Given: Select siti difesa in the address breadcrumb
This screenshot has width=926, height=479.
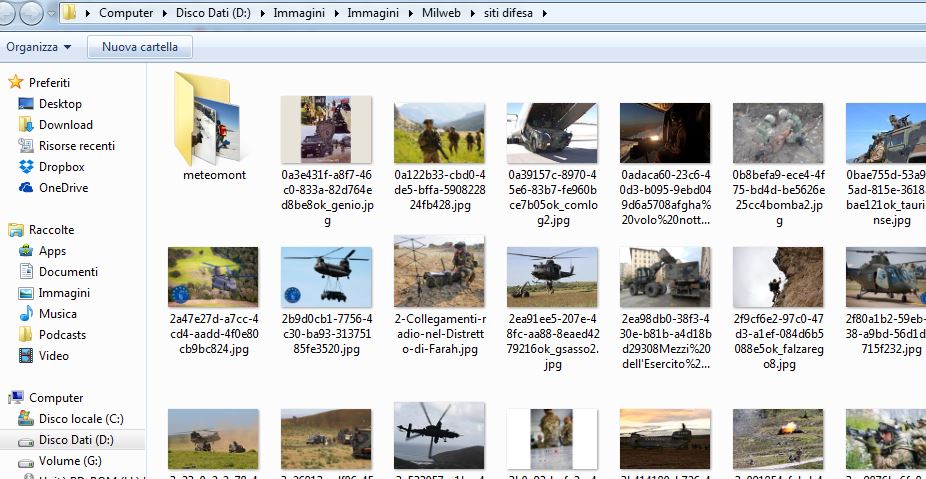Looking at the screenshot, I should (x=508, y=12).
